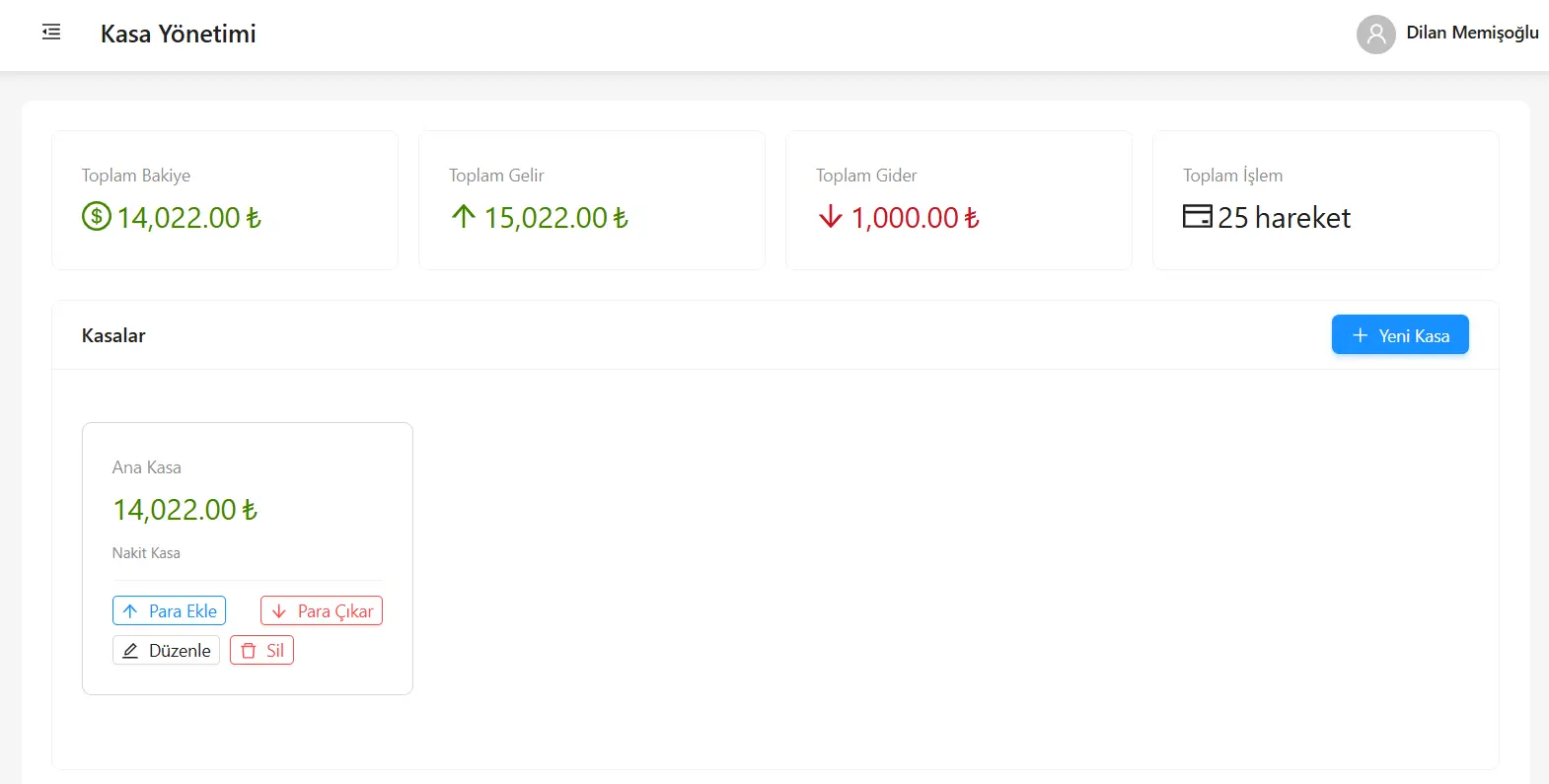Click the dollar coin icon in Toplam Bakiye
Screen dimensions: 1549x784
[x=97, y=216]
